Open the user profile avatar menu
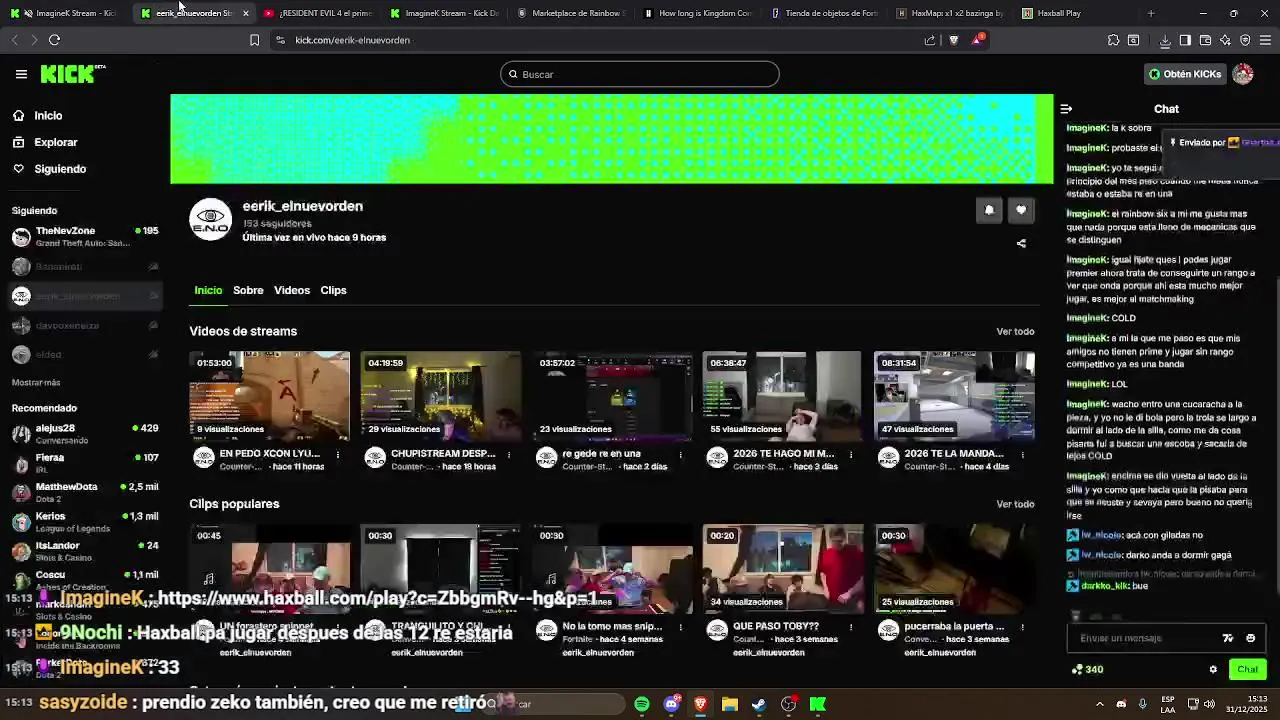 coord(1243,74)
